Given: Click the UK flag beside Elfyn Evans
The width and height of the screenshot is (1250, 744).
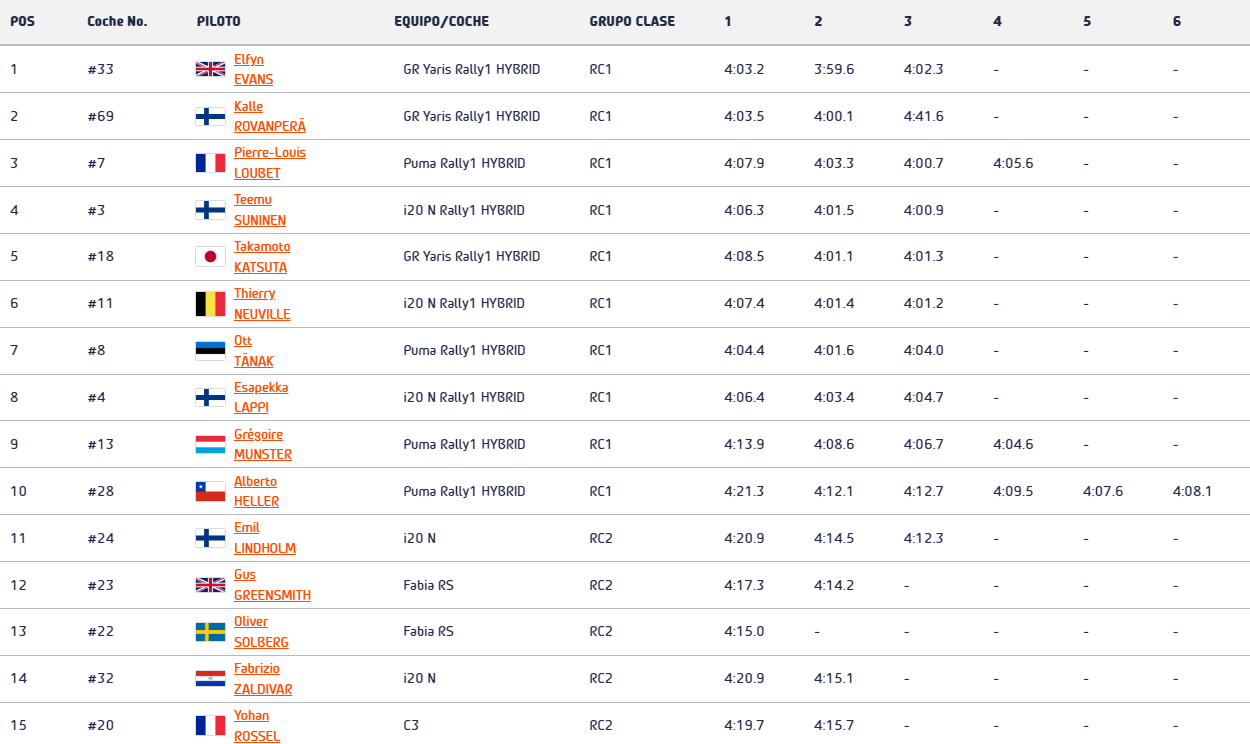Looking at the screenshot, I should [210, 69].
